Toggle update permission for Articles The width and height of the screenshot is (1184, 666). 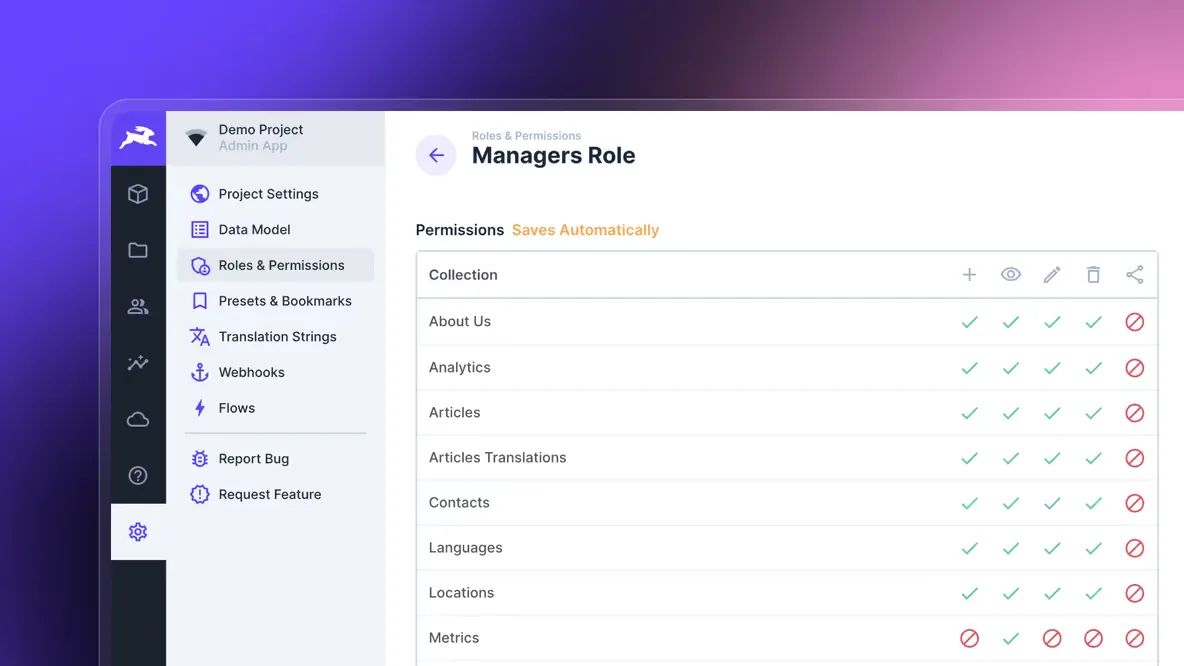click(1052, 413)
